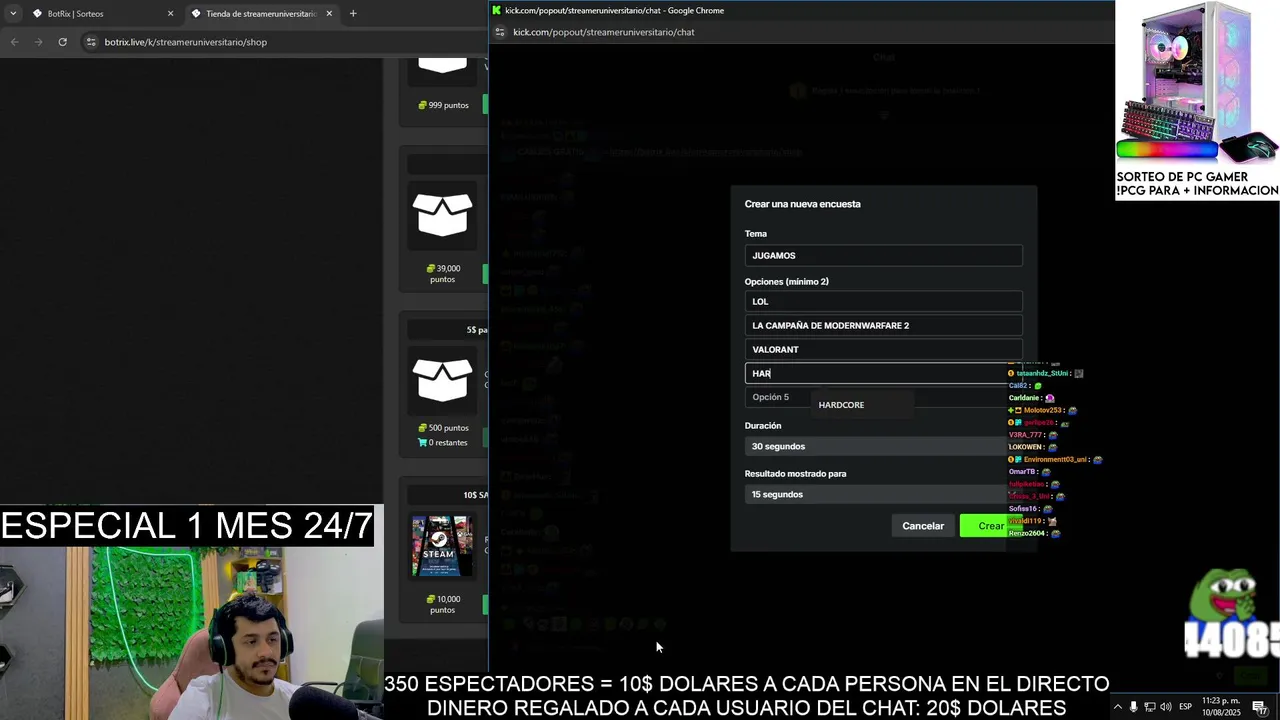
Task: Click username Environmentt03_uni in chat overlay
Action: pyautogui.click(x=1055, y=460)
